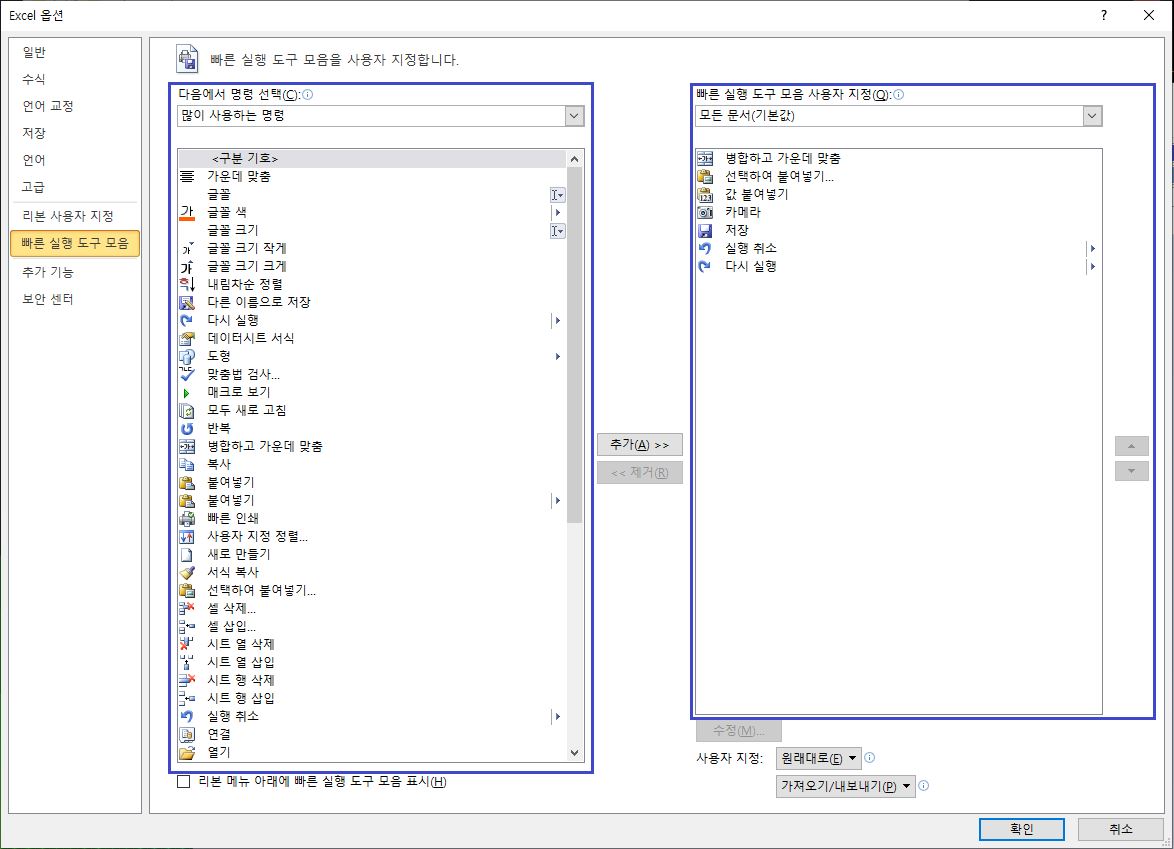Click the 빠른 인쇄 printer icon
This screenshot has width=1174, height=849.
click(x=187, y=518)
